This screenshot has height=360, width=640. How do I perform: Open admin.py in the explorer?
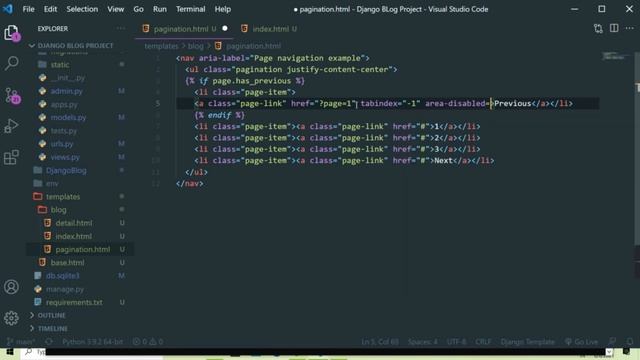[x=66, y=91]
